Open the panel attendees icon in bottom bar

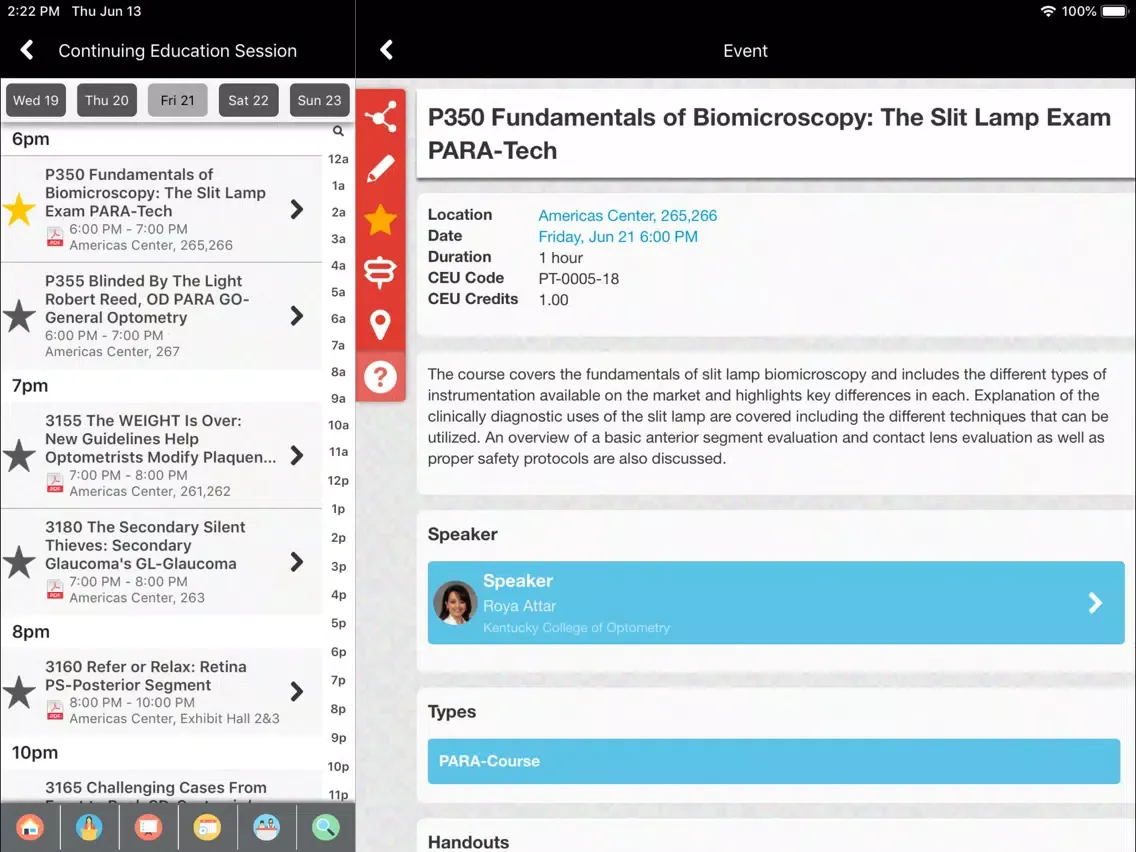click(x=266, y=827)
